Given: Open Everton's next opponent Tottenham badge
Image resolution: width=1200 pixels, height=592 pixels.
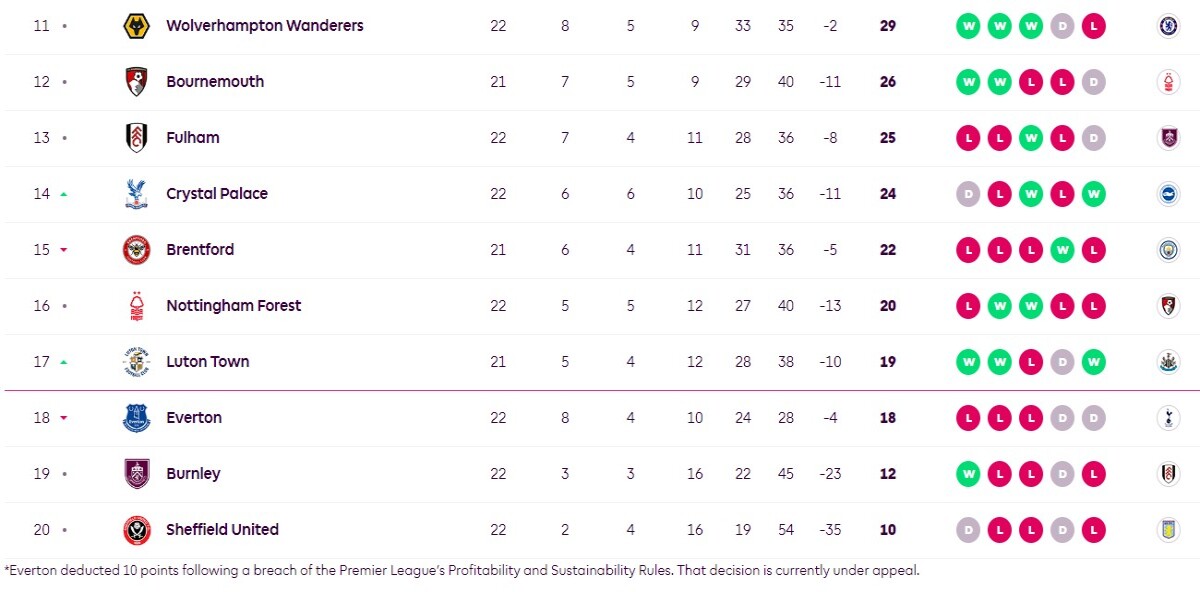Looking at the screenshot, I should 1167,418.
